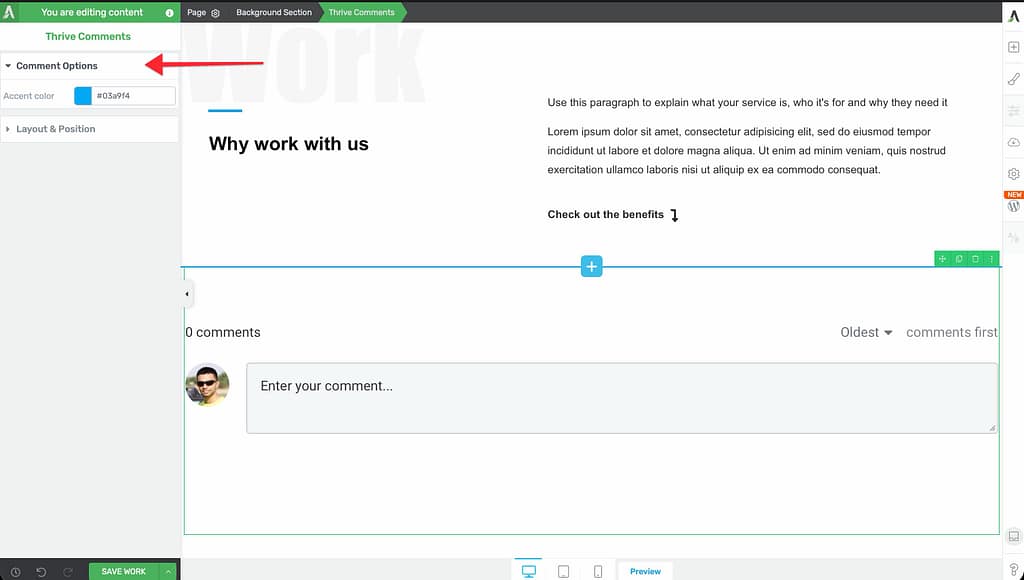The width and height of the screenshot is (1024, 580).
Task: Open the Oldest comments sort dropdown
Action: [866, 332]
